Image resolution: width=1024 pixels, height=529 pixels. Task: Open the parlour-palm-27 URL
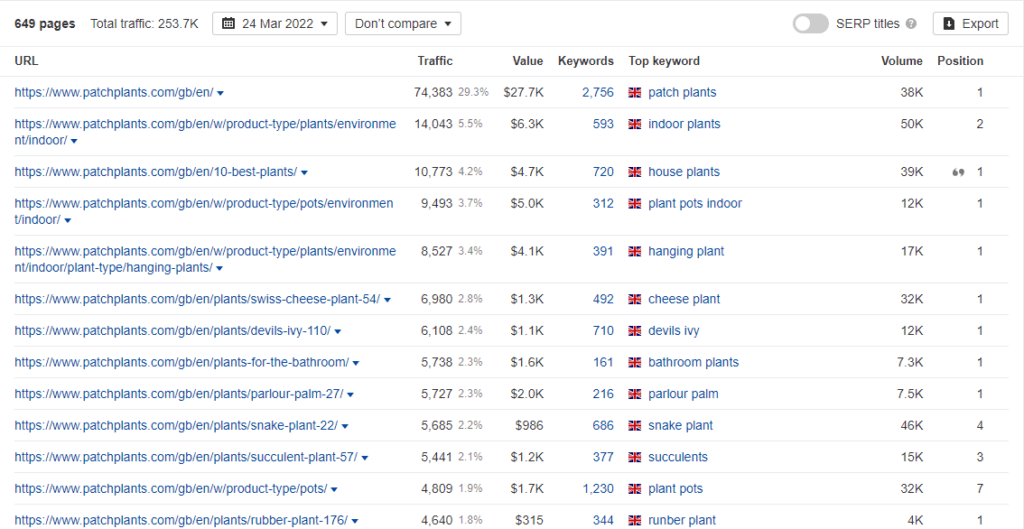tap(179, 394)
